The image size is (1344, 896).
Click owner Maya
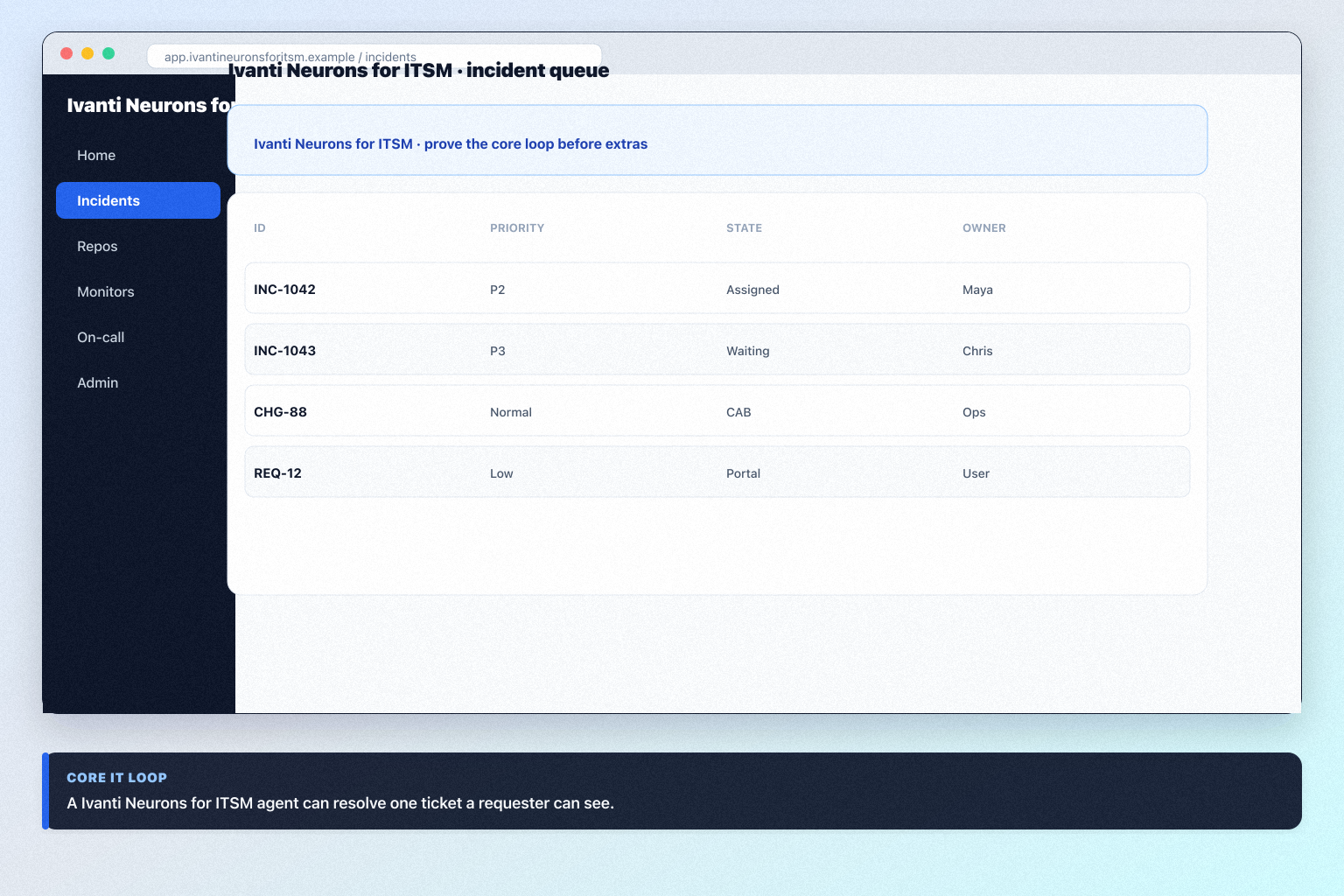(977, 290)
